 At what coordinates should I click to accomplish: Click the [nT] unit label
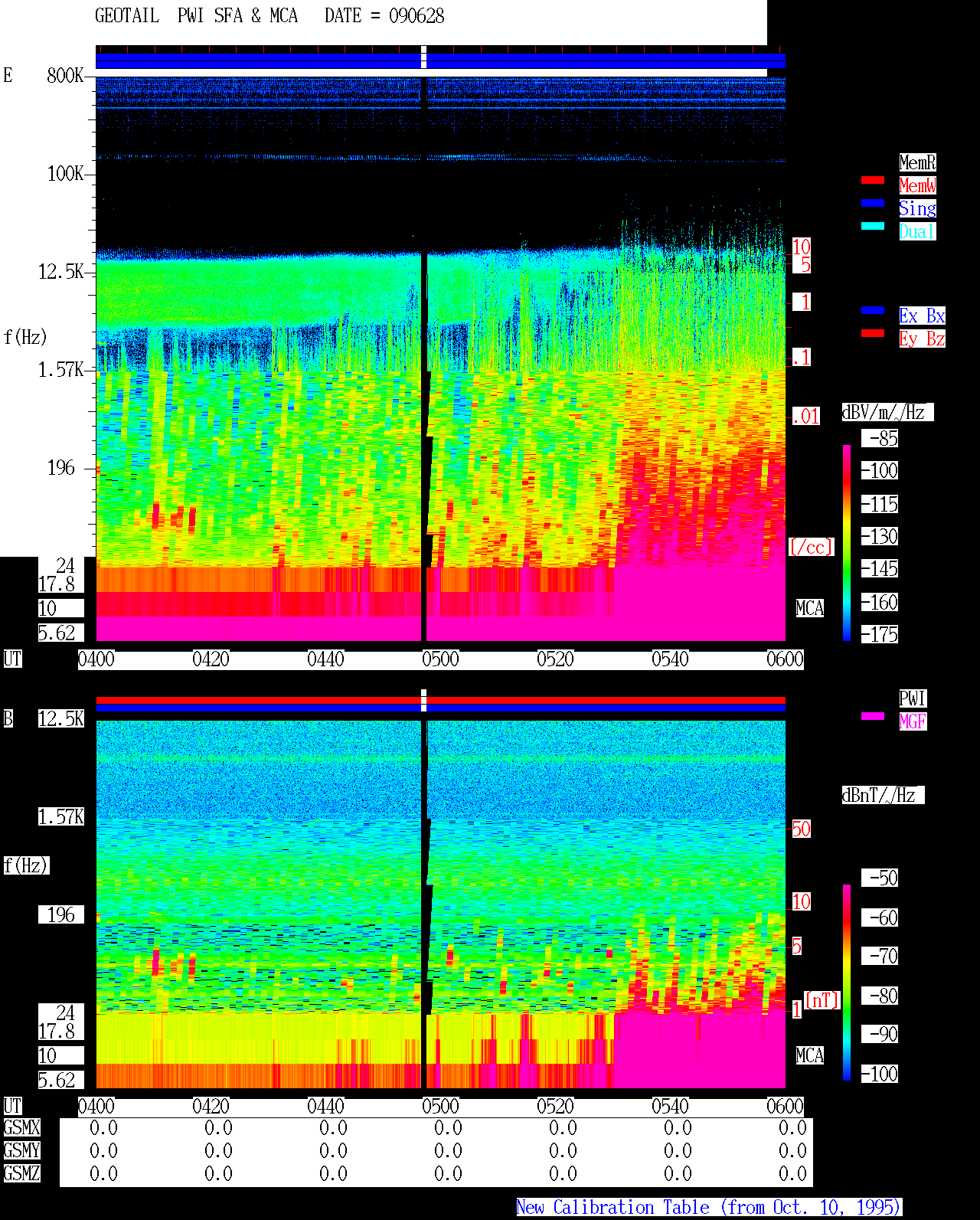click(822, 1000)
